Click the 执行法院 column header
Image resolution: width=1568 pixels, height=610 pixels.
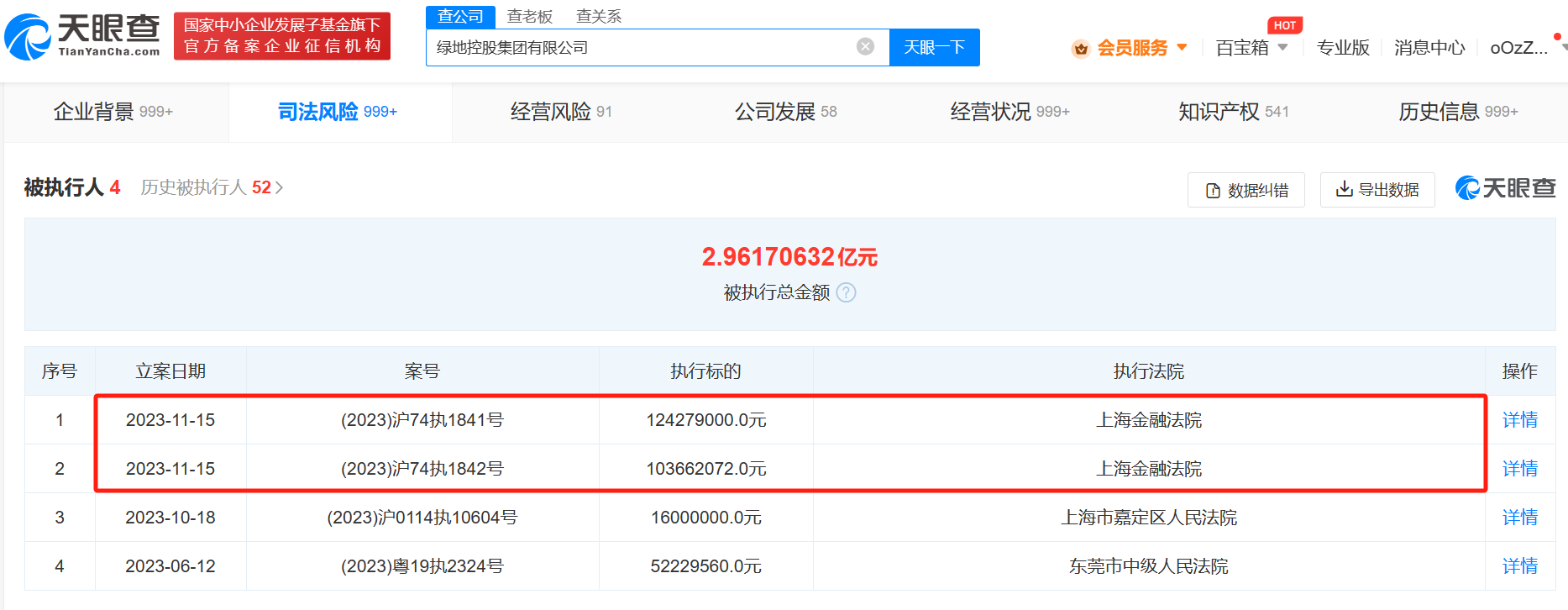click(x=1149, y=371)
